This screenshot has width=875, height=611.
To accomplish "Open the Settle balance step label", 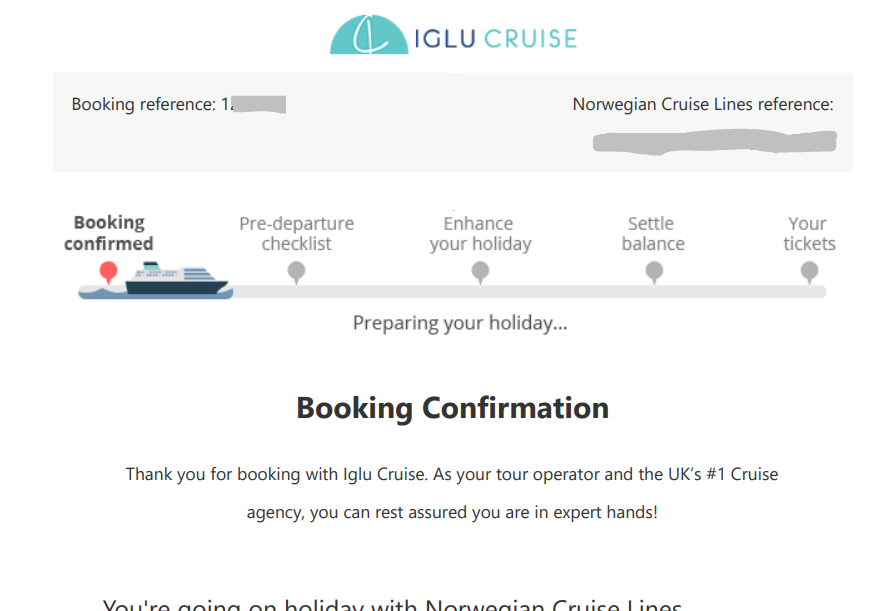I will (653, 233).
